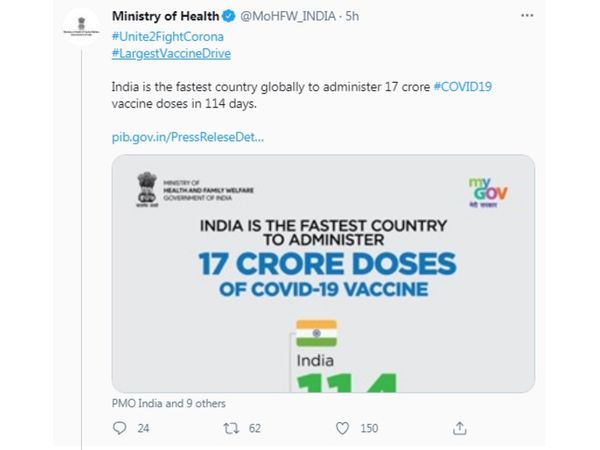Viewport: 600px width, 450px height.
Task: Open the #LargestVaccineDrive hashtag
Action: coord(171,54)
